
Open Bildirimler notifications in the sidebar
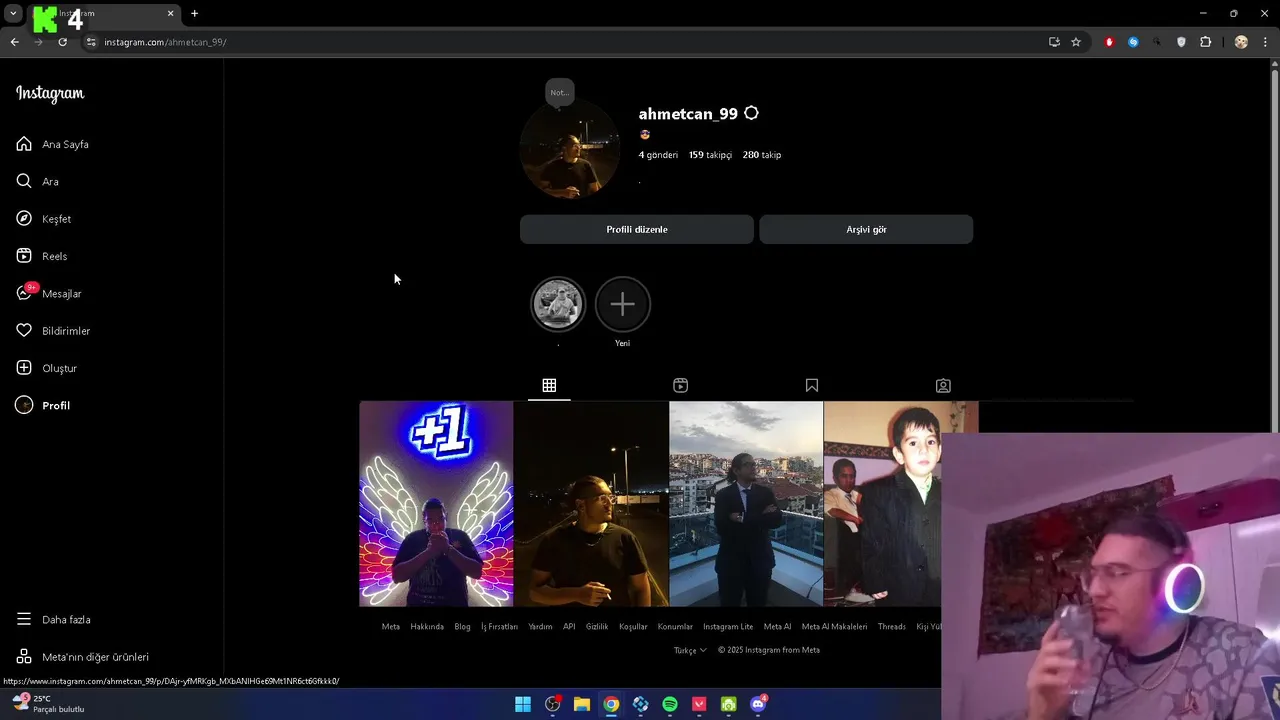point(53,331)
